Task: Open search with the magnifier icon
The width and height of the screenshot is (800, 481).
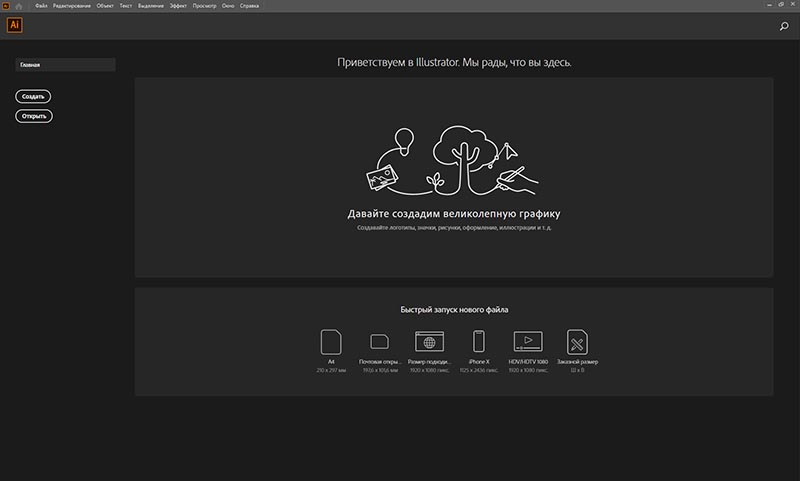Action: point(784,26)
